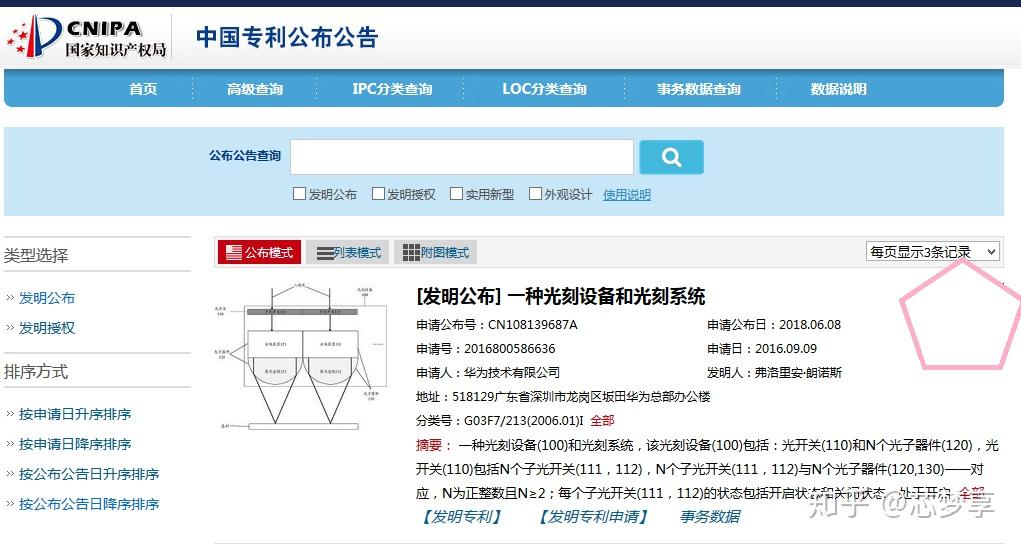Screen dimensions: 1021x546
Task: Click the 公布公告查询 search input field
Action: (462, 157)
